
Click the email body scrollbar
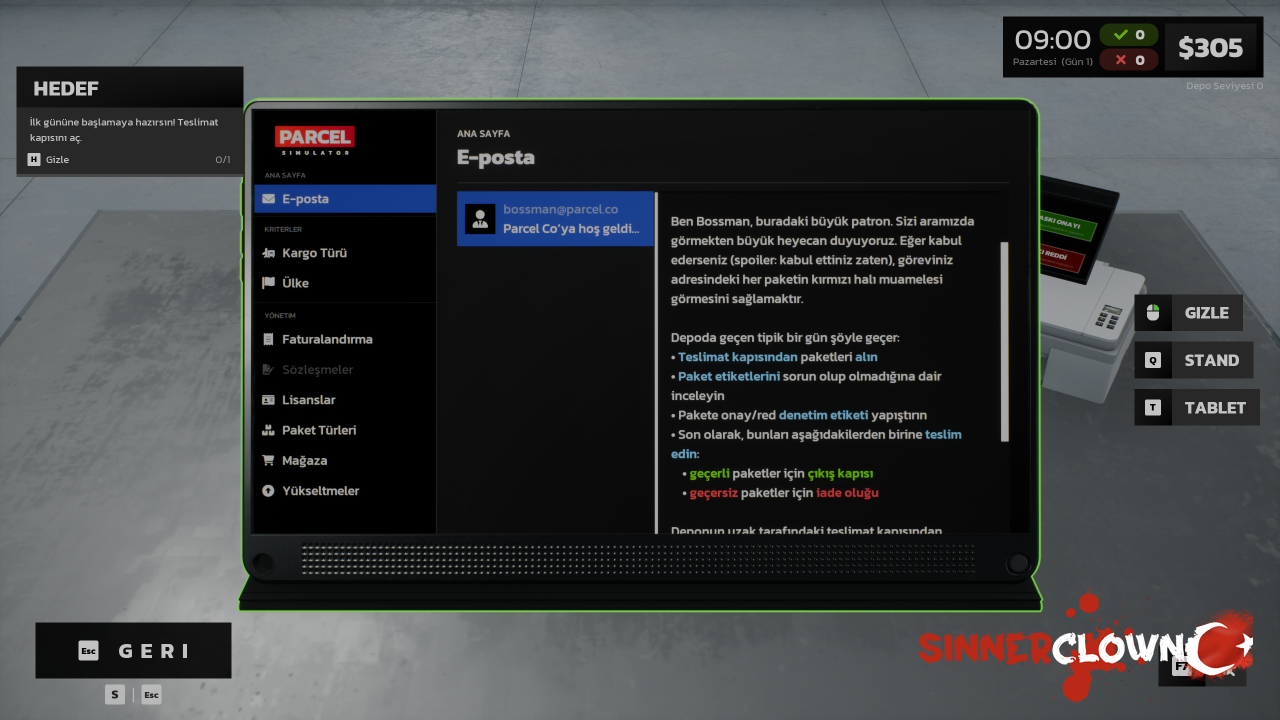click(1005, 341)
